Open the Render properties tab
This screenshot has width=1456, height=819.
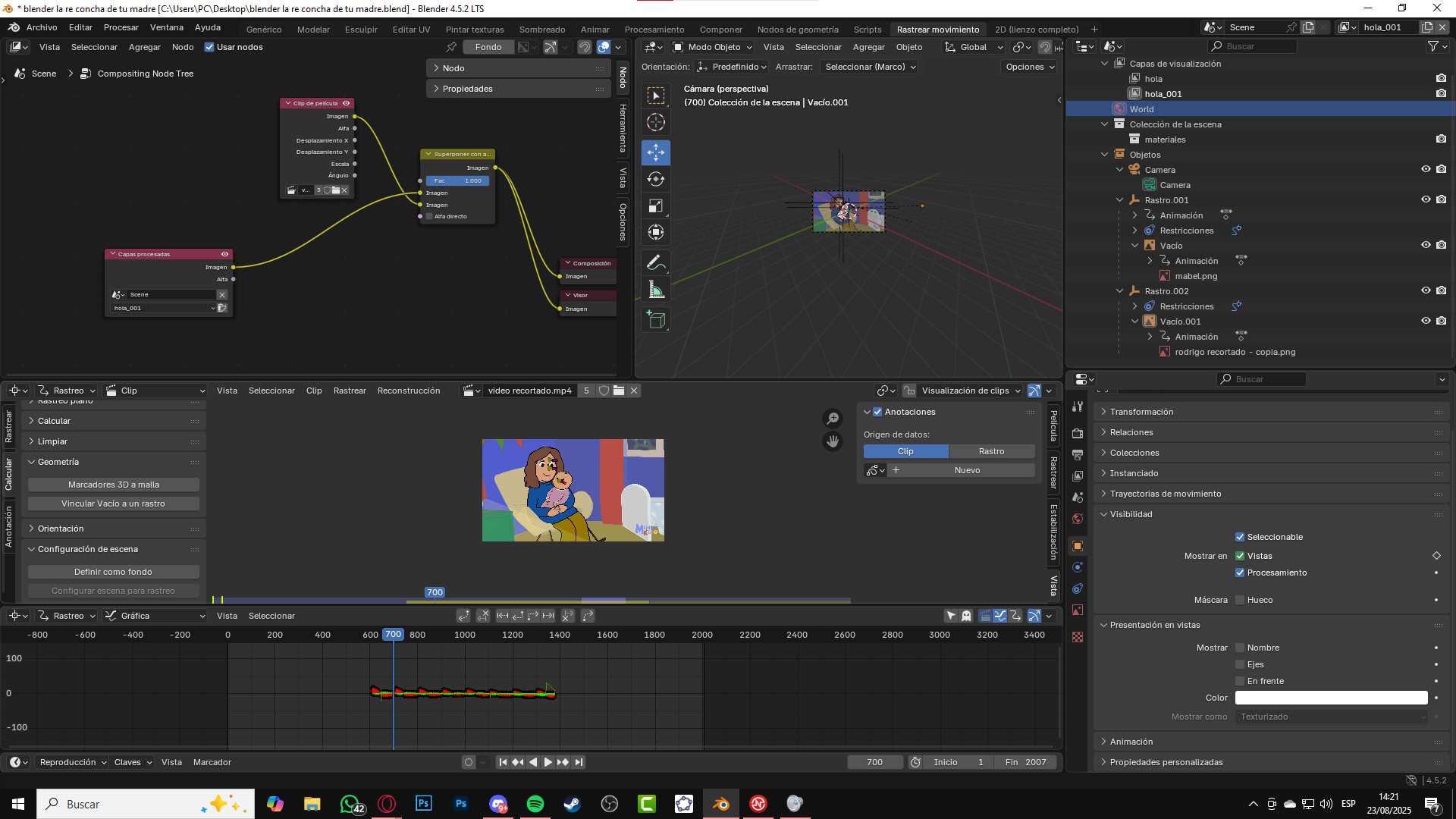click(1078, 433)
